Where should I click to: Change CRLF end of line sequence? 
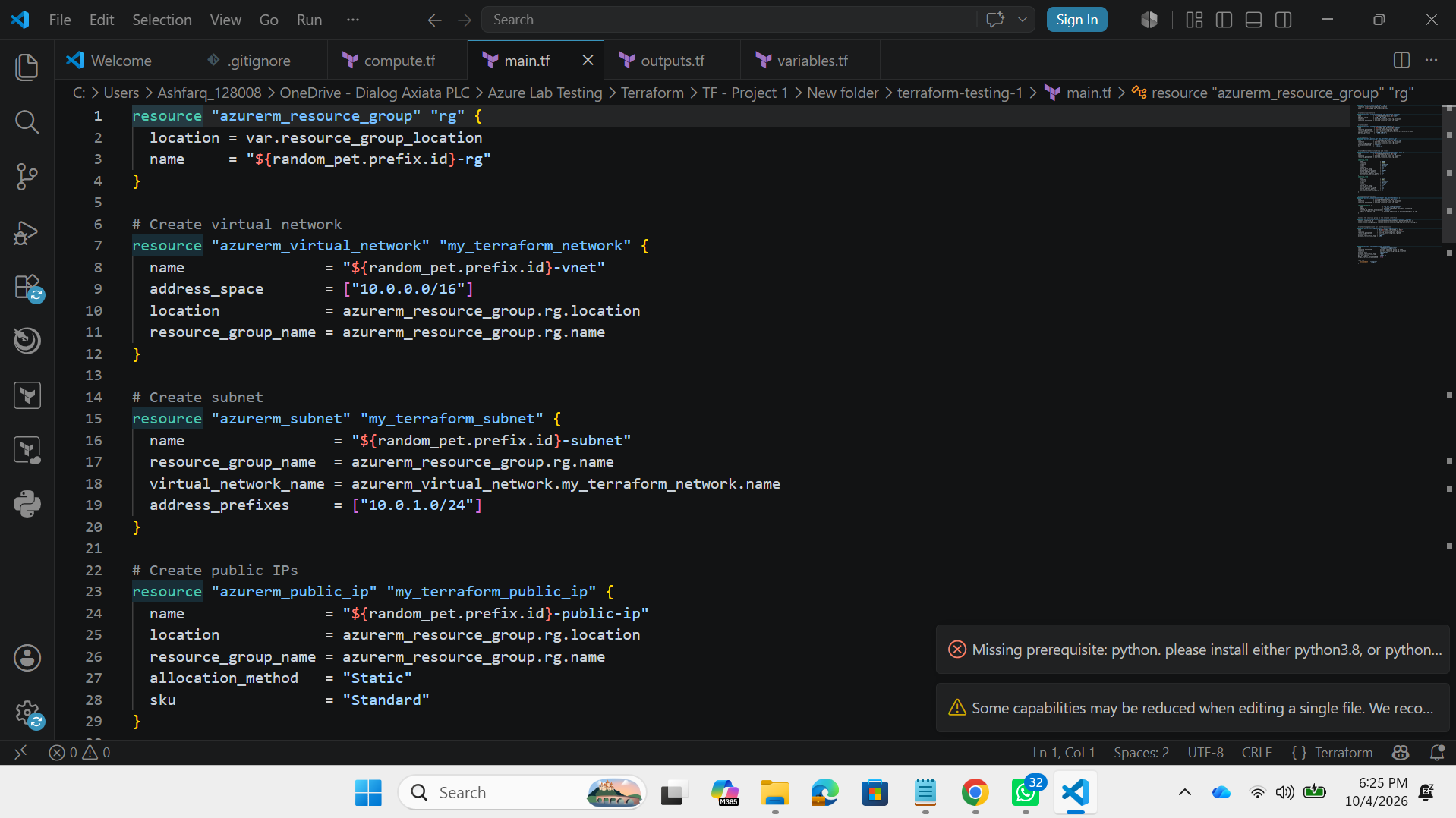(x=1256, y=752)
